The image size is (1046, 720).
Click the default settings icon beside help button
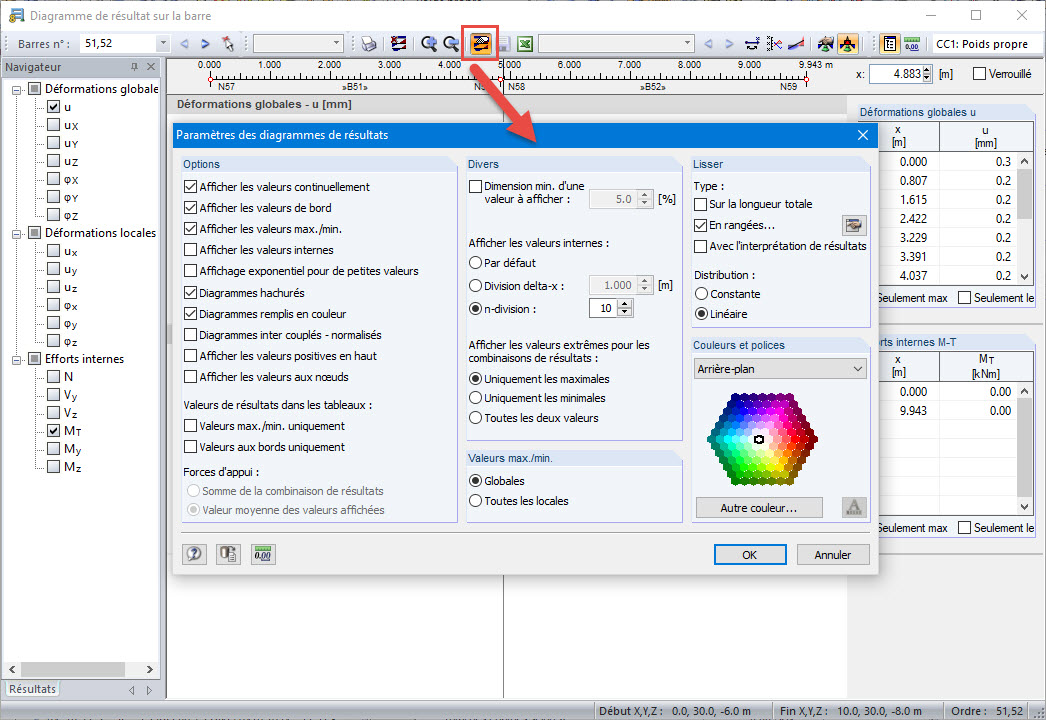click(228, 554)
